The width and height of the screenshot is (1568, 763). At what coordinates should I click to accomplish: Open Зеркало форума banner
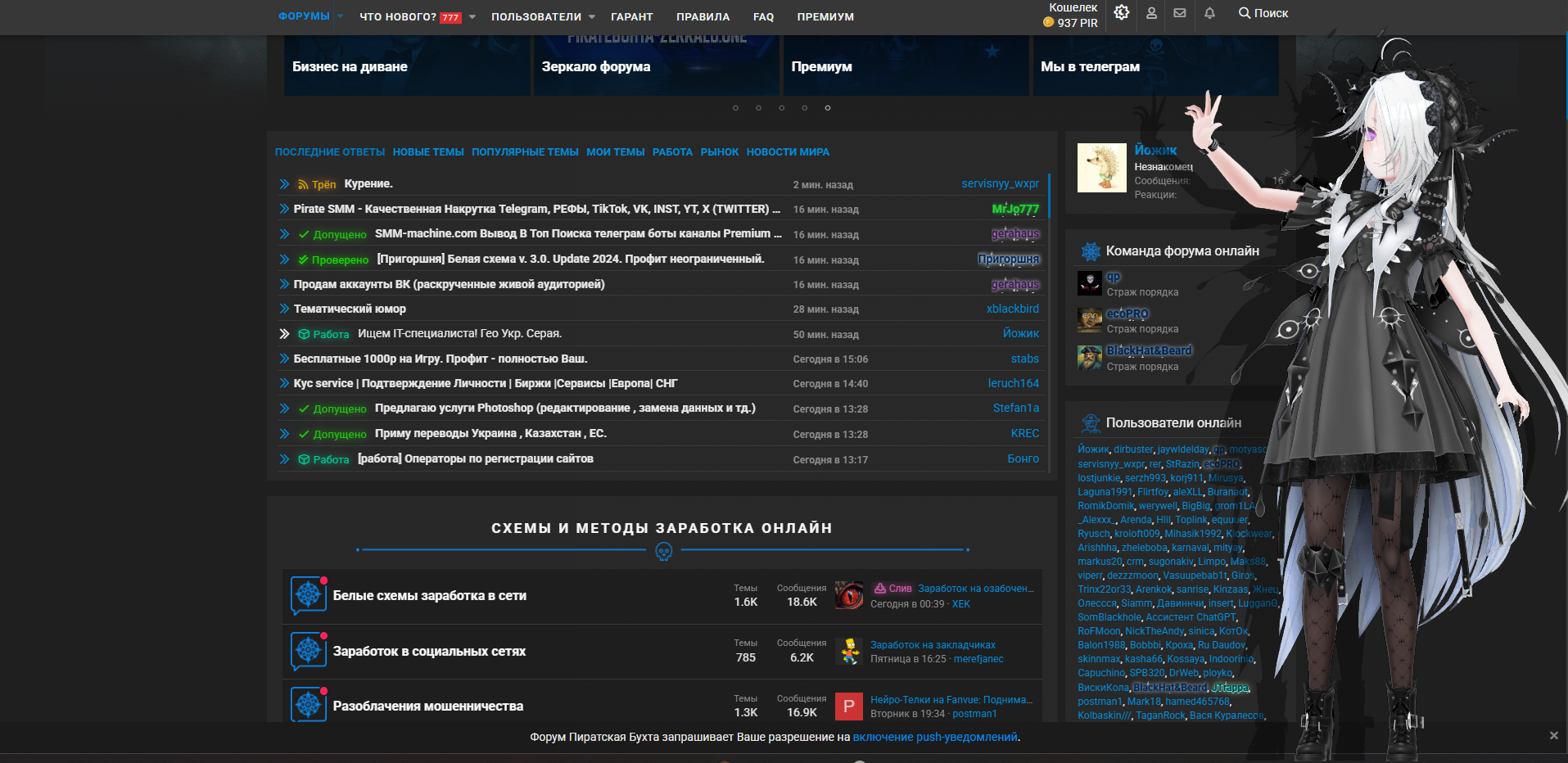[x=657, y=65]
